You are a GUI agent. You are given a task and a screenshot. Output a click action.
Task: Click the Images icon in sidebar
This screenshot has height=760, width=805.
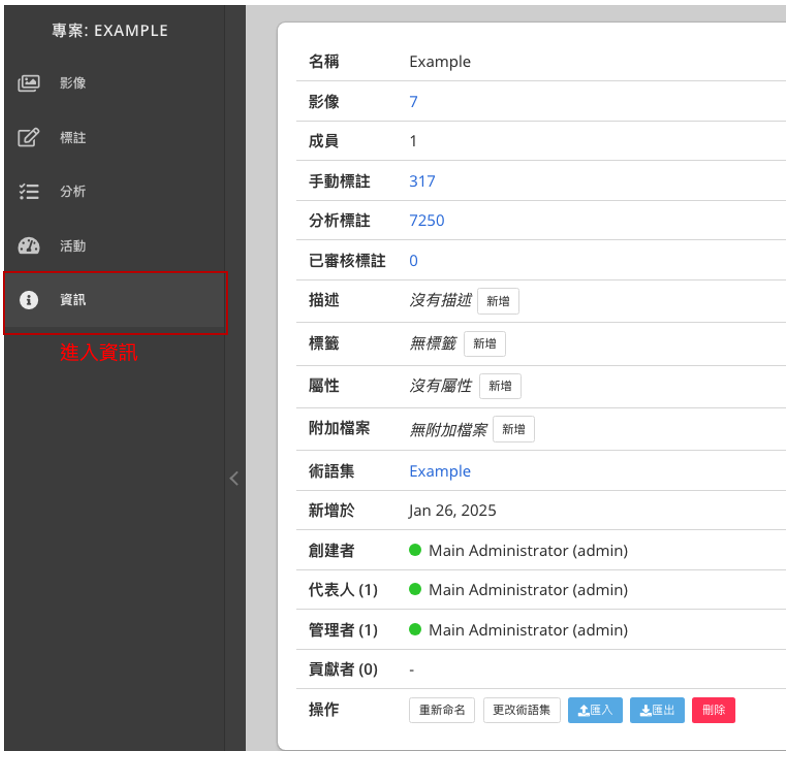(29, 83)
